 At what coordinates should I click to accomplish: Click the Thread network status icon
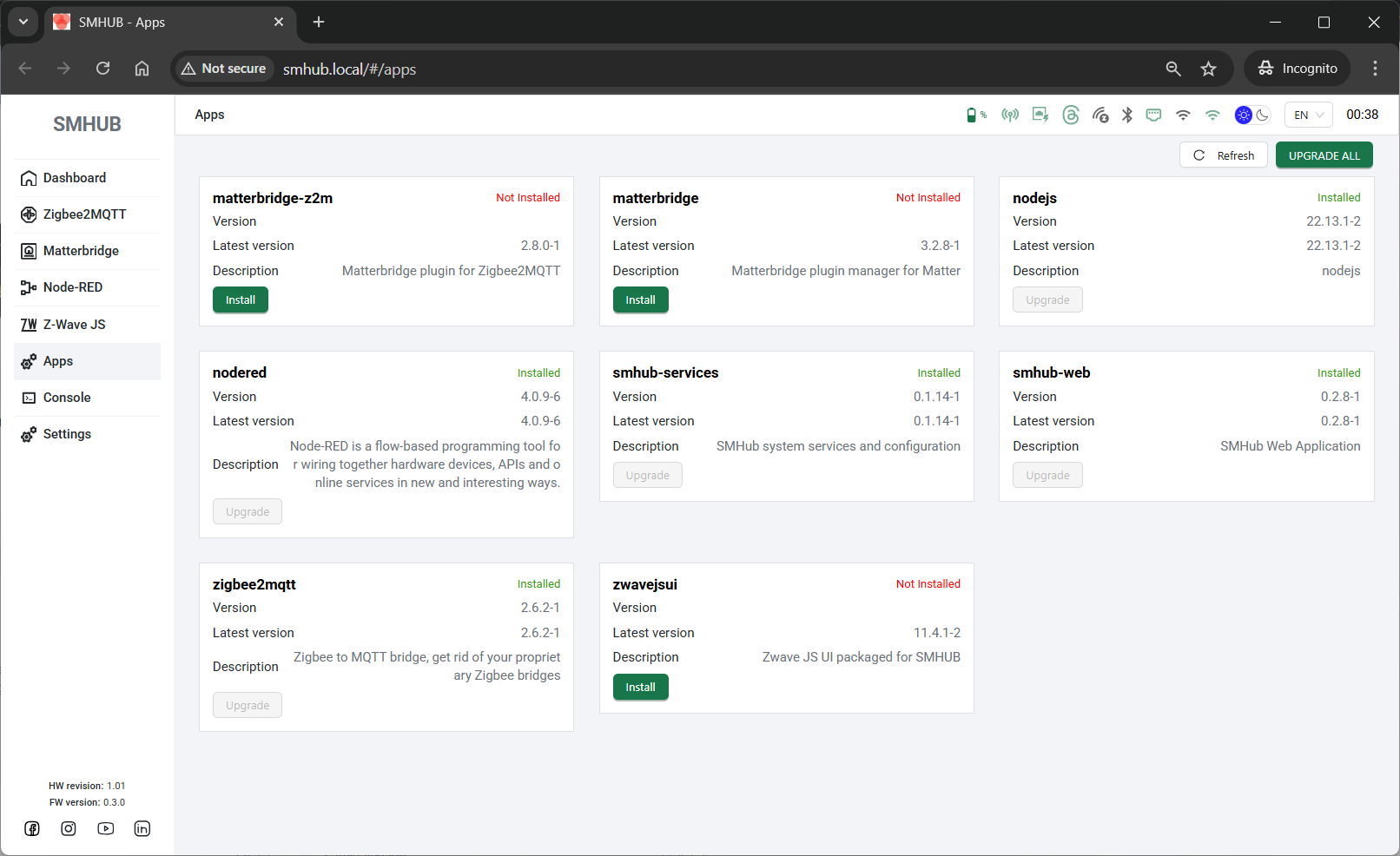pyautogui.click(x=1071, y=115)
